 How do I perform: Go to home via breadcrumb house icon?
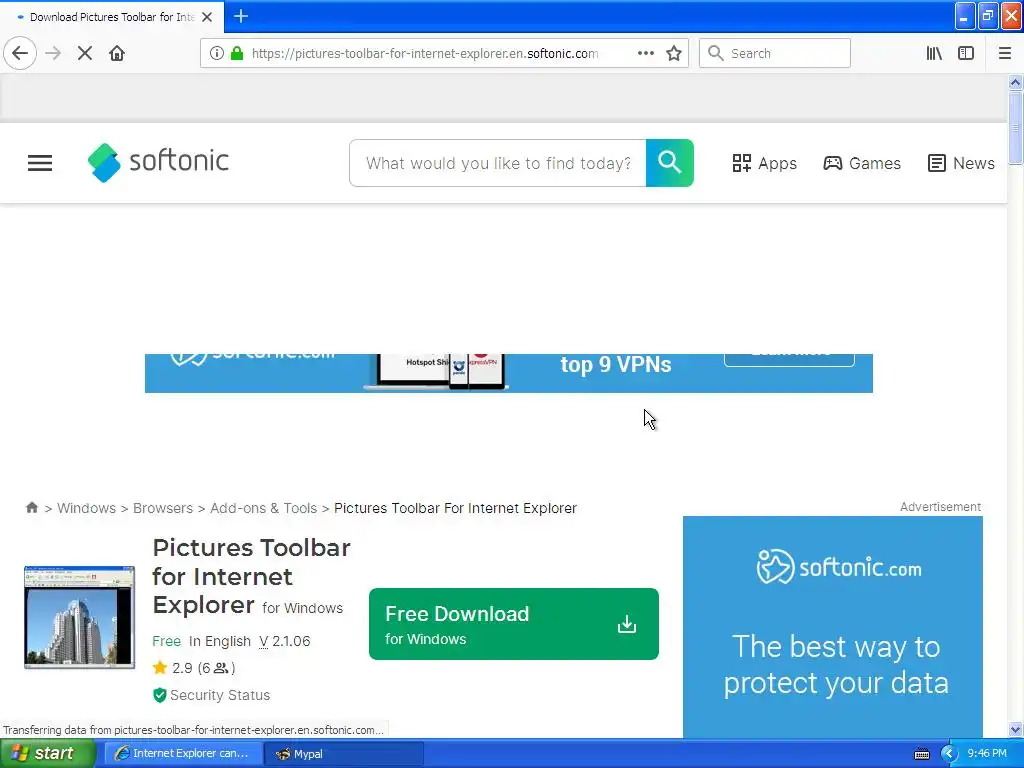31,507
